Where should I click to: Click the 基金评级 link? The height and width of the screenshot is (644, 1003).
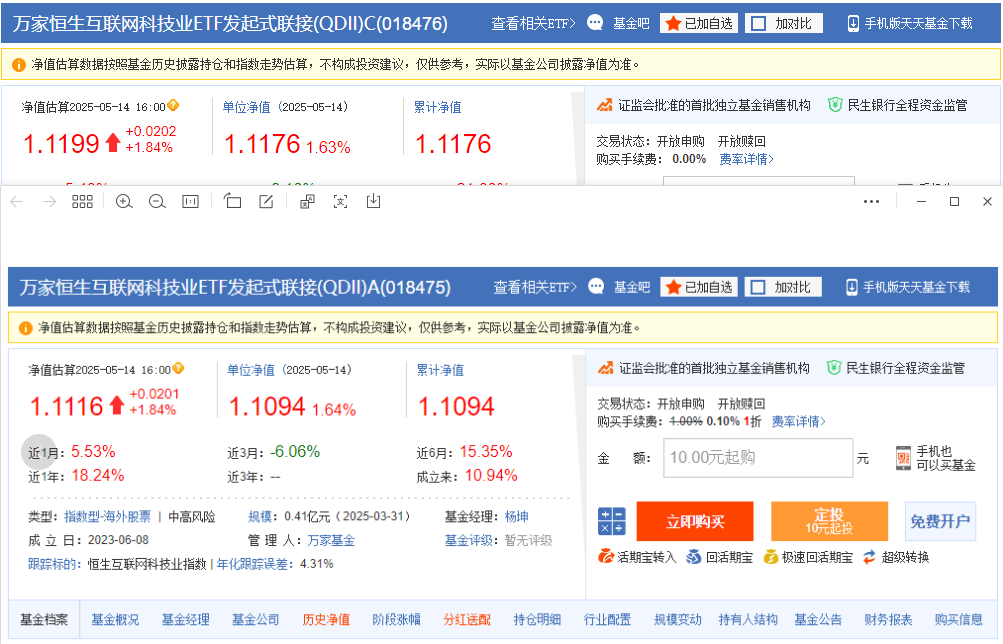pos(470,540)
